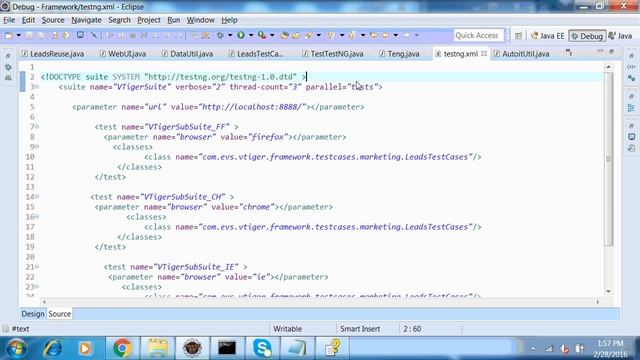The image size is (640, 360).
Task: Toggle Use Step Filters icon
Action: 206,36
